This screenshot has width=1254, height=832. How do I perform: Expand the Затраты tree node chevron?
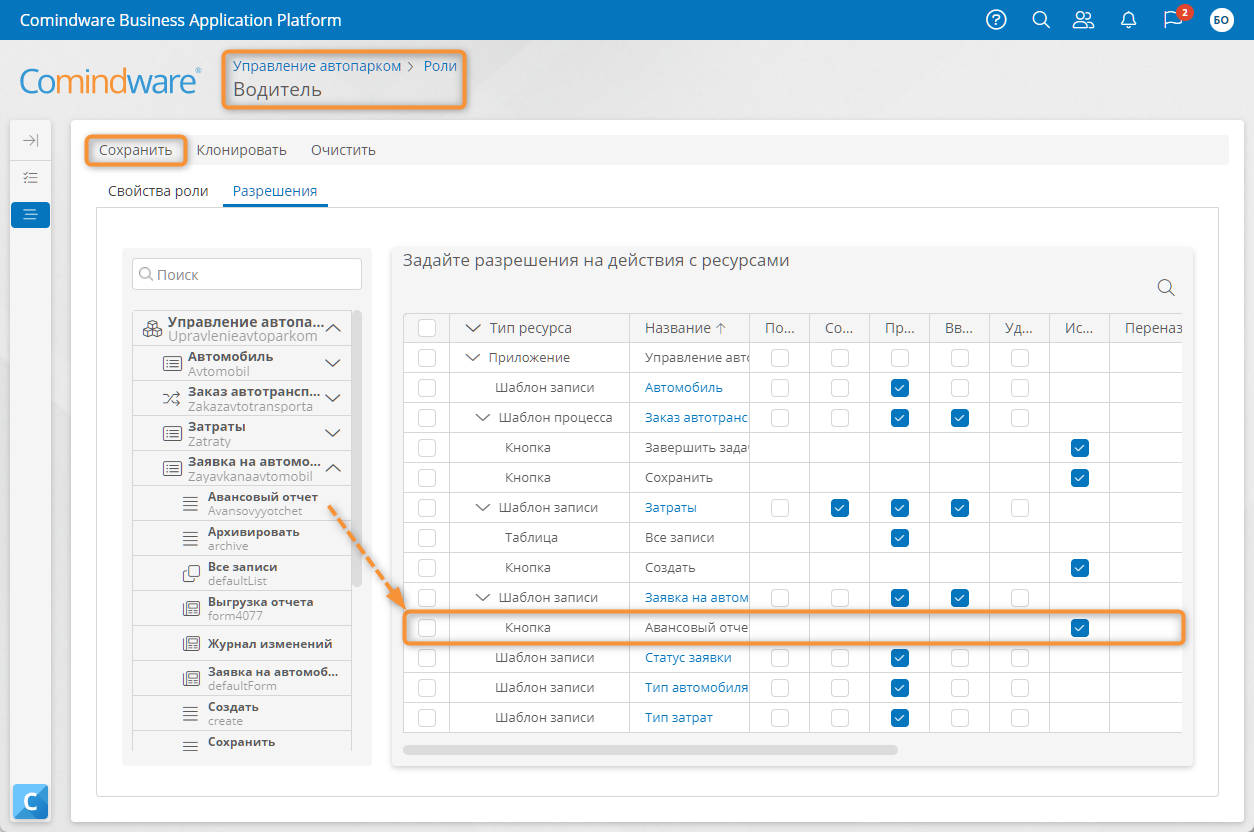[x=334, y=434]
